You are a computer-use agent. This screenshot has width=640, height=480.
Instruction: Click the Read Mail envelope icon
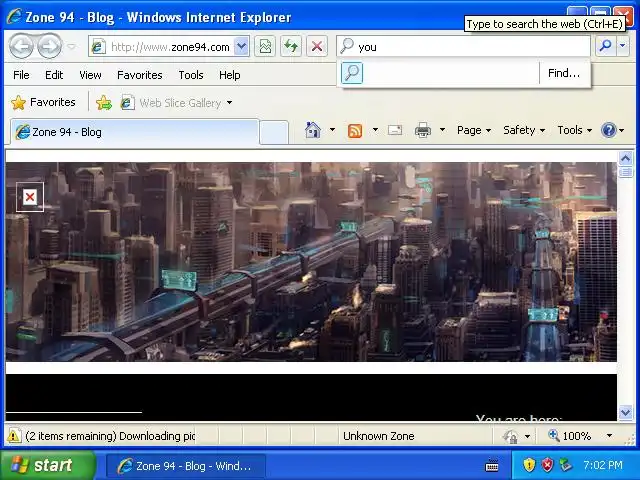[x=395, y=130]
